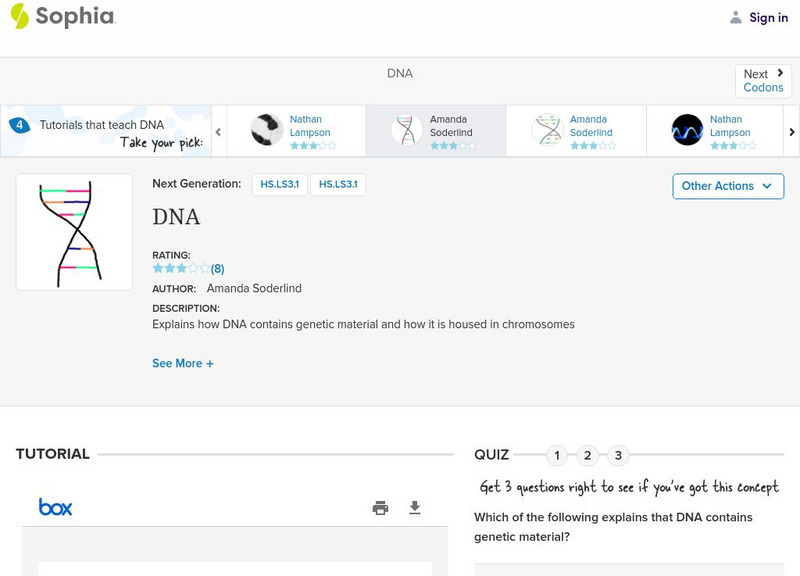Click the download icon in tutorial viewer
Viewport: 800px width, 576px height.
415,508
